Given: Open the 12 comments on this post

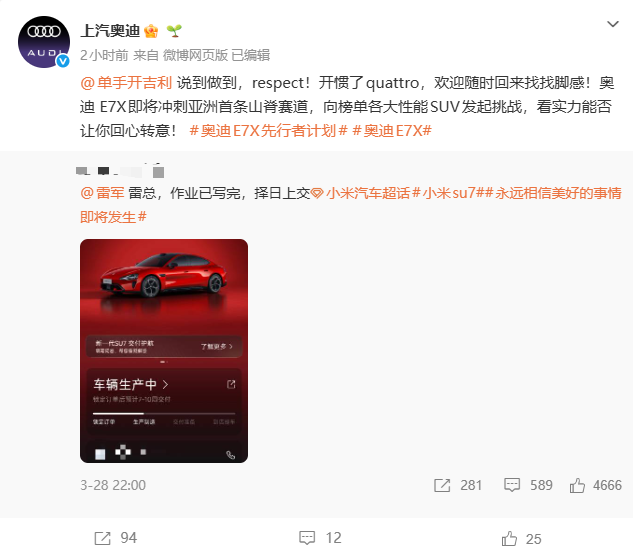Looking at the screenshot, I should (320, 538).
